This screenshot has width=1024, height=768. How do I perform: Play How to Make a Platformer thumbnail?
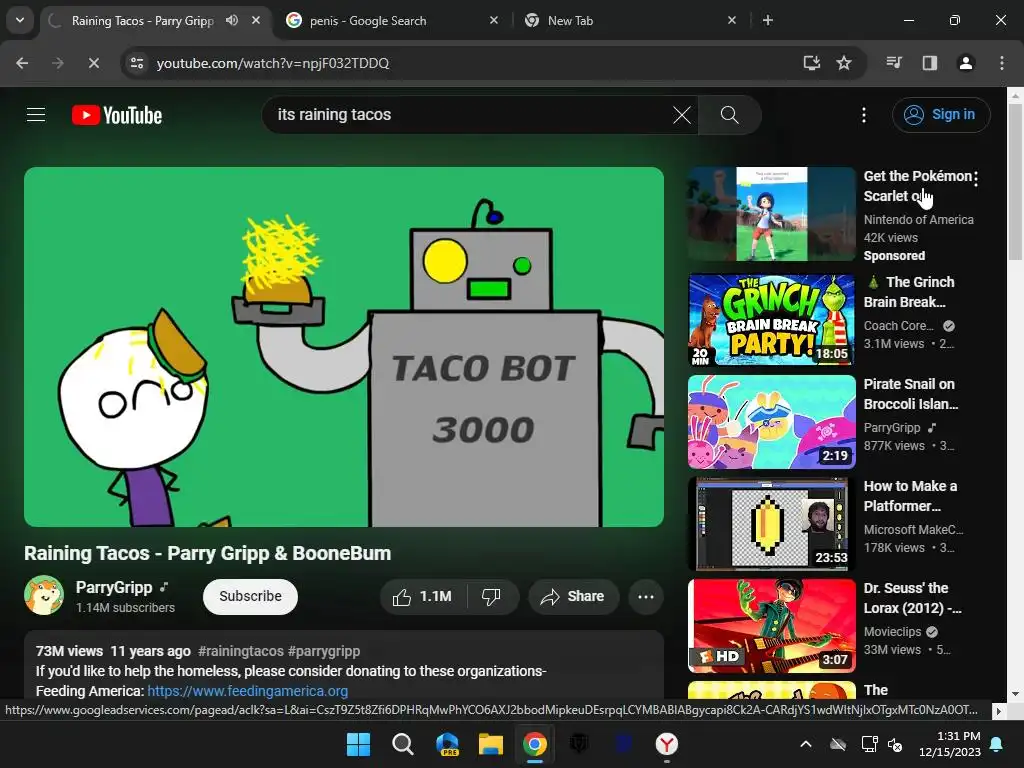coord(772,524)
